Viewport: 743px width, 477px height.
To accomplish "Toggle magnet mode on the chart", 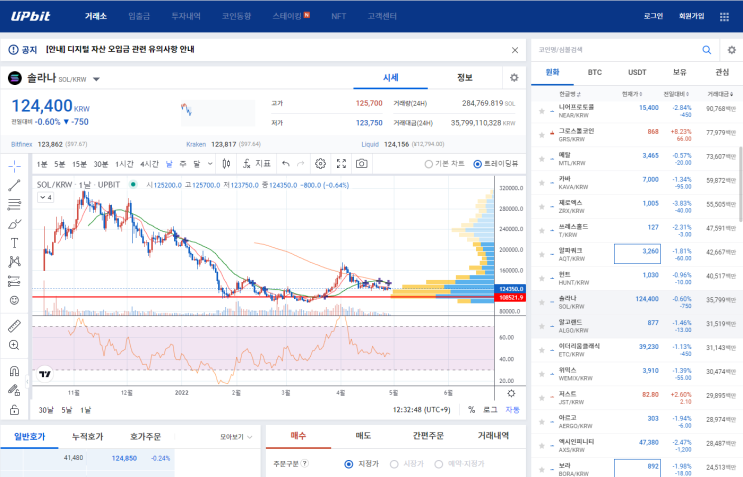I will click(x=14, y=371).
